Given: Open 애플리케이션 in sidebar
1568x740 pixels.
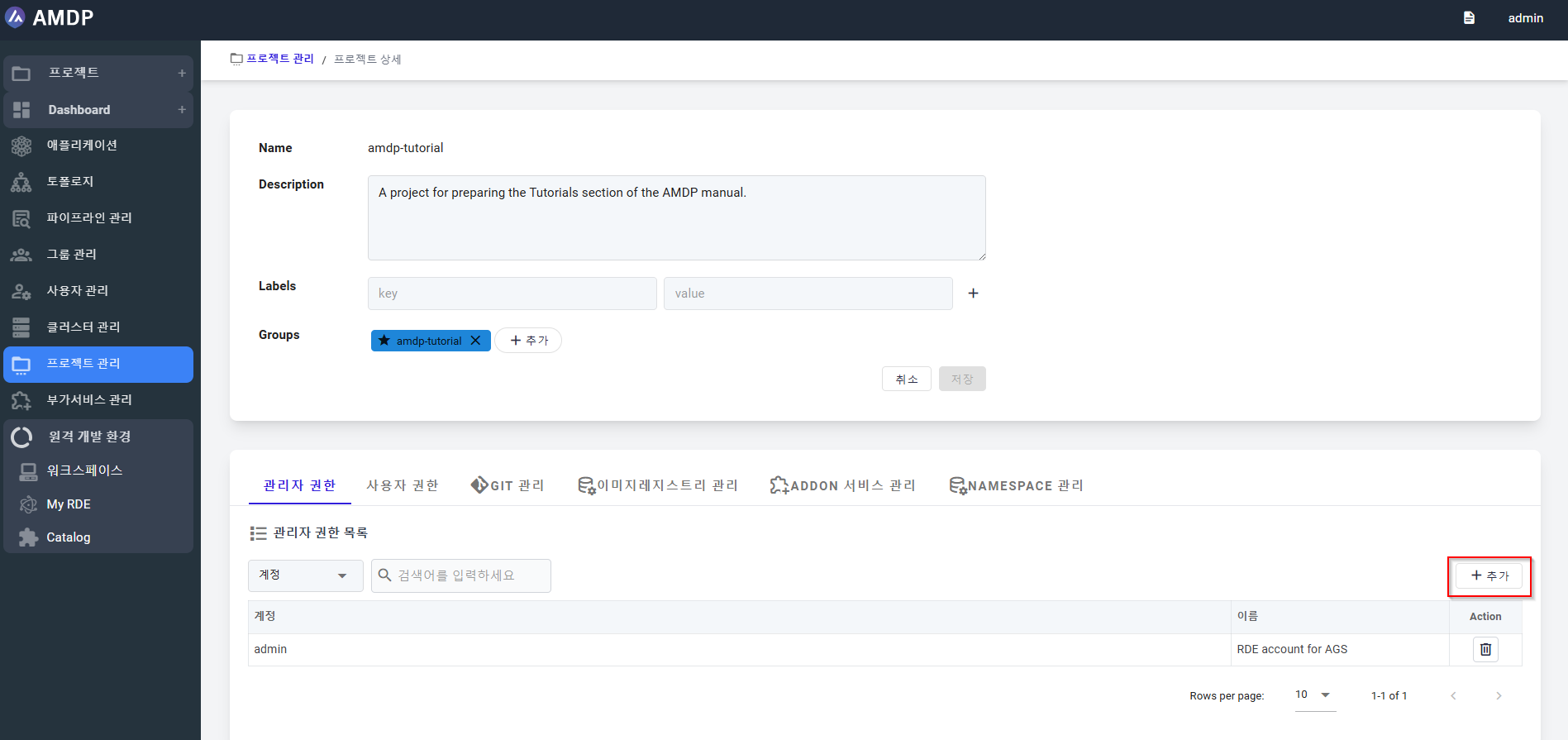Looking at the screenshot, I should click(x=98, y=146).
